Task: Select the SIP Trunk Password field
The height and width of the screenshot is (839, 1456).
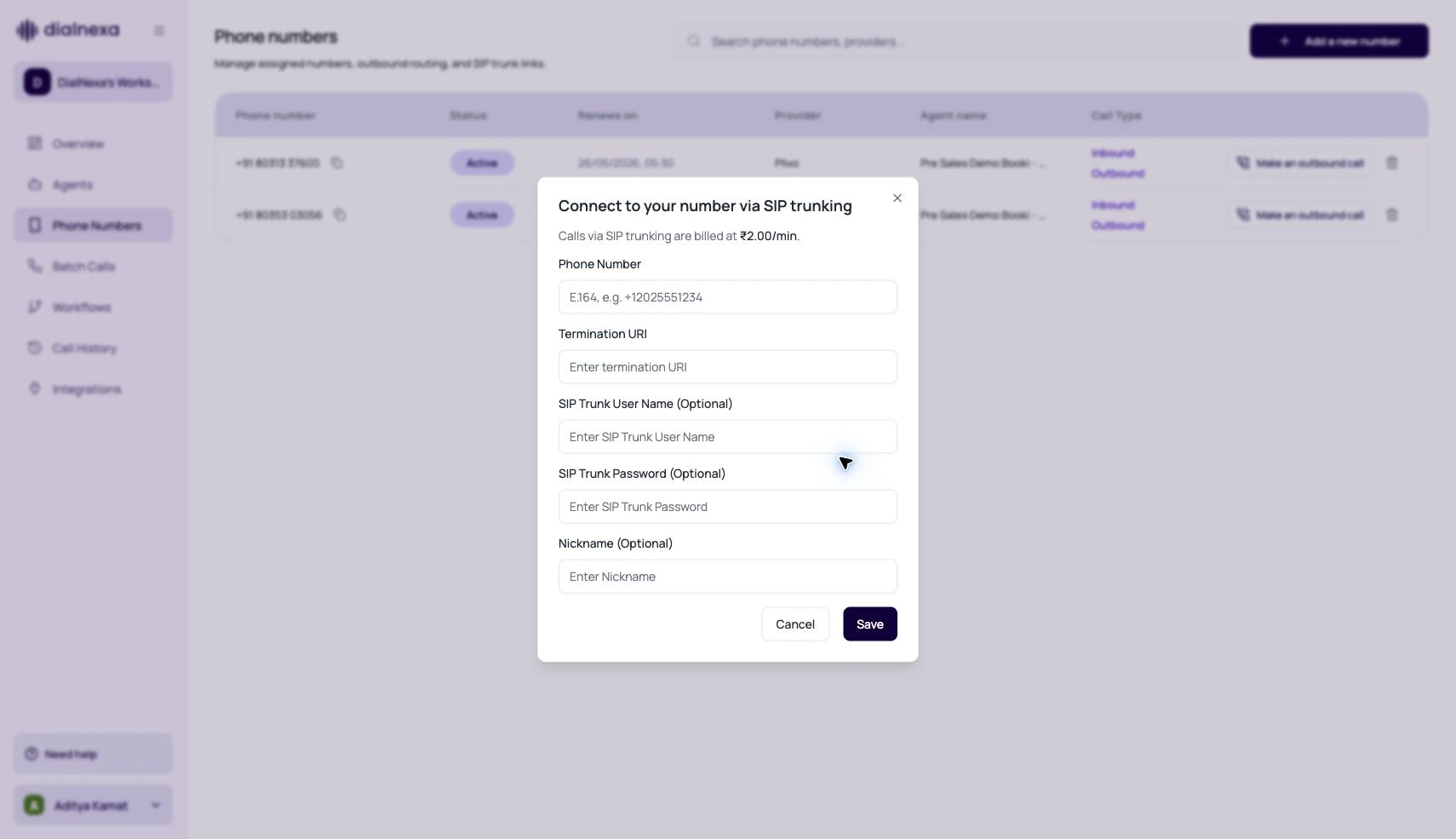Action: [x=727, y=507]
